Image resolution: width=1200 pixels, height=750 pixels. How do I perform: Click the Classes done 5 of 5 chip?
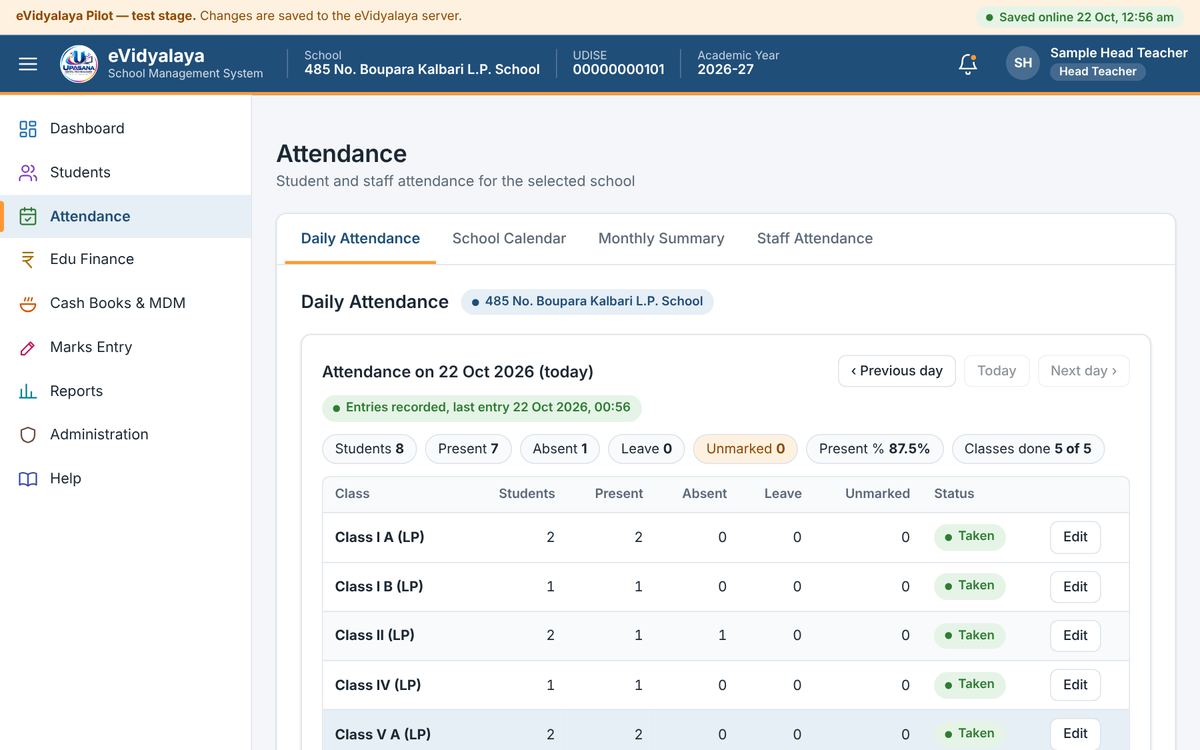(1028, 449)
